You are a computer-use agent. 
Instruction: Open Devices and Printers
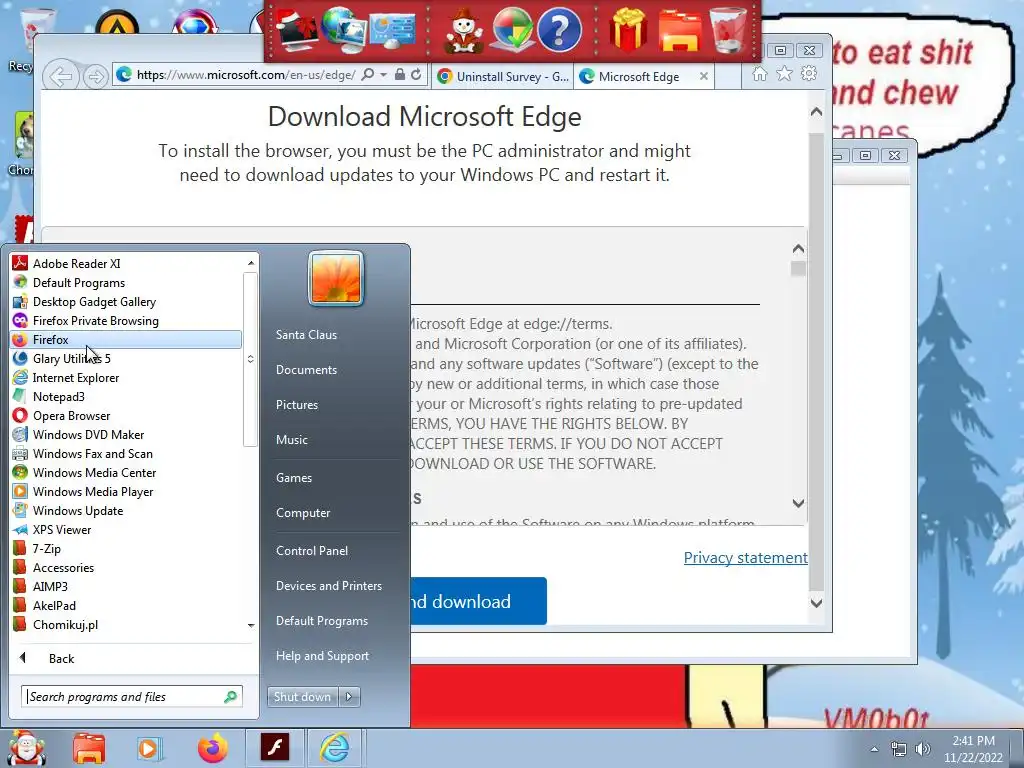(328, 586)
